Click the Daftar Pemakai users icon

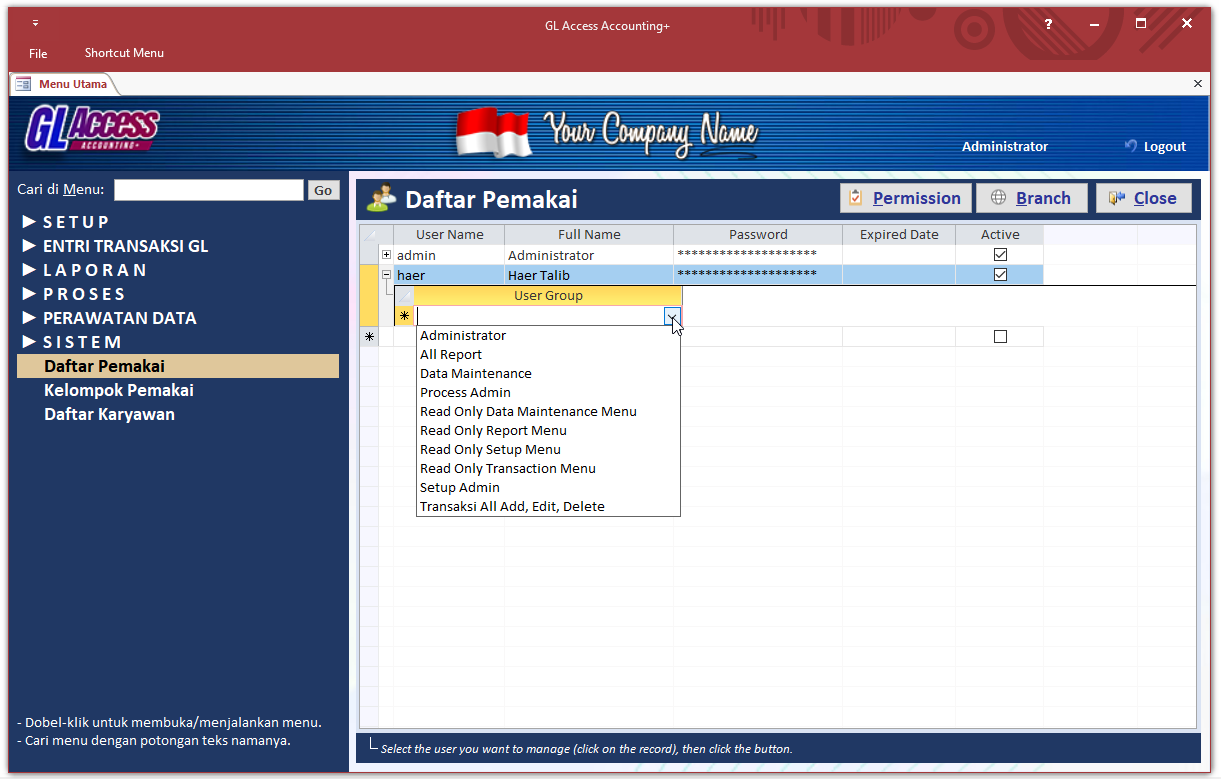coord(381,199)
